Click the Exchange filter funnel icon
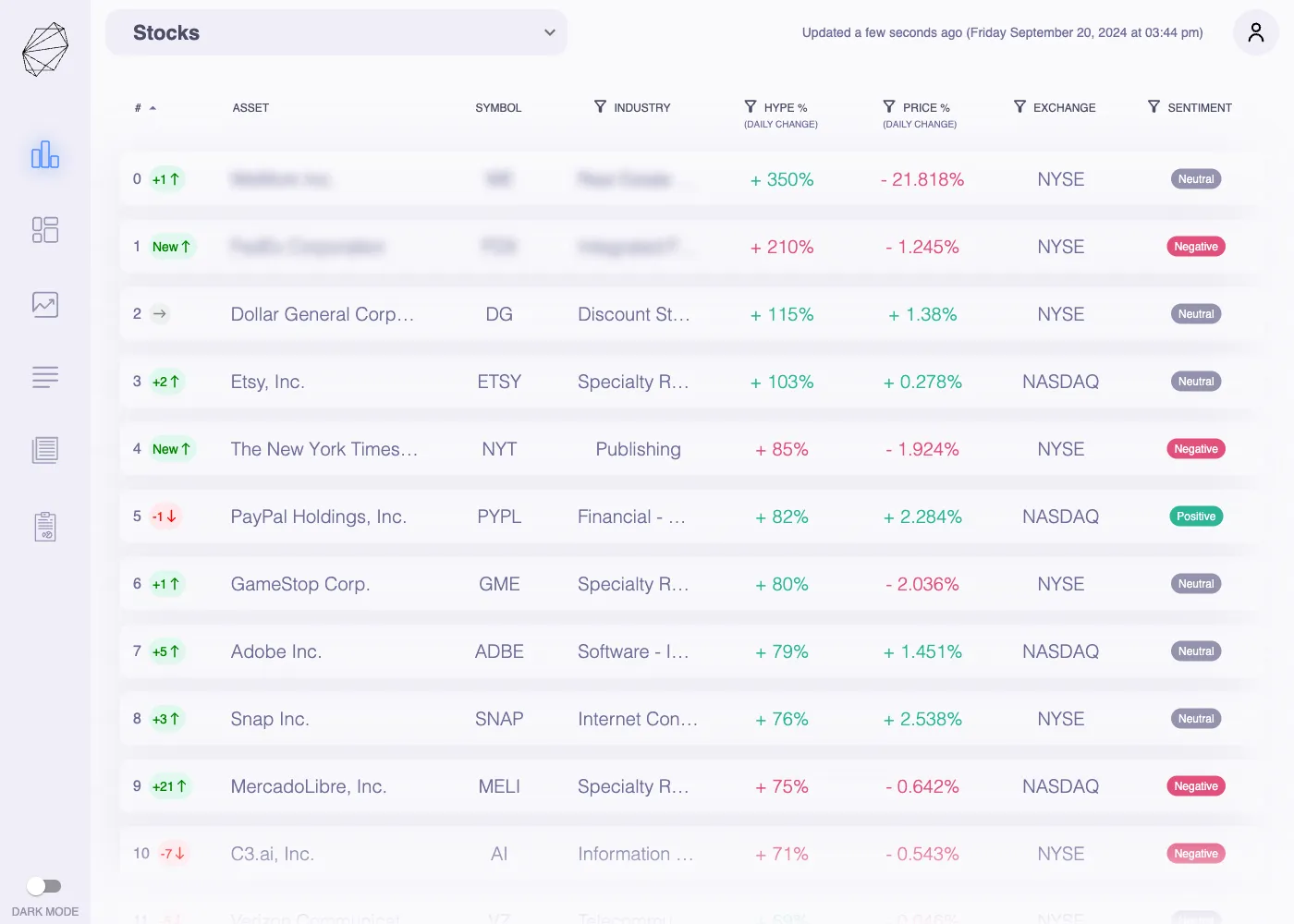Image resolution: width=1294 pixels, height=924 pixels. point(1019,107)
